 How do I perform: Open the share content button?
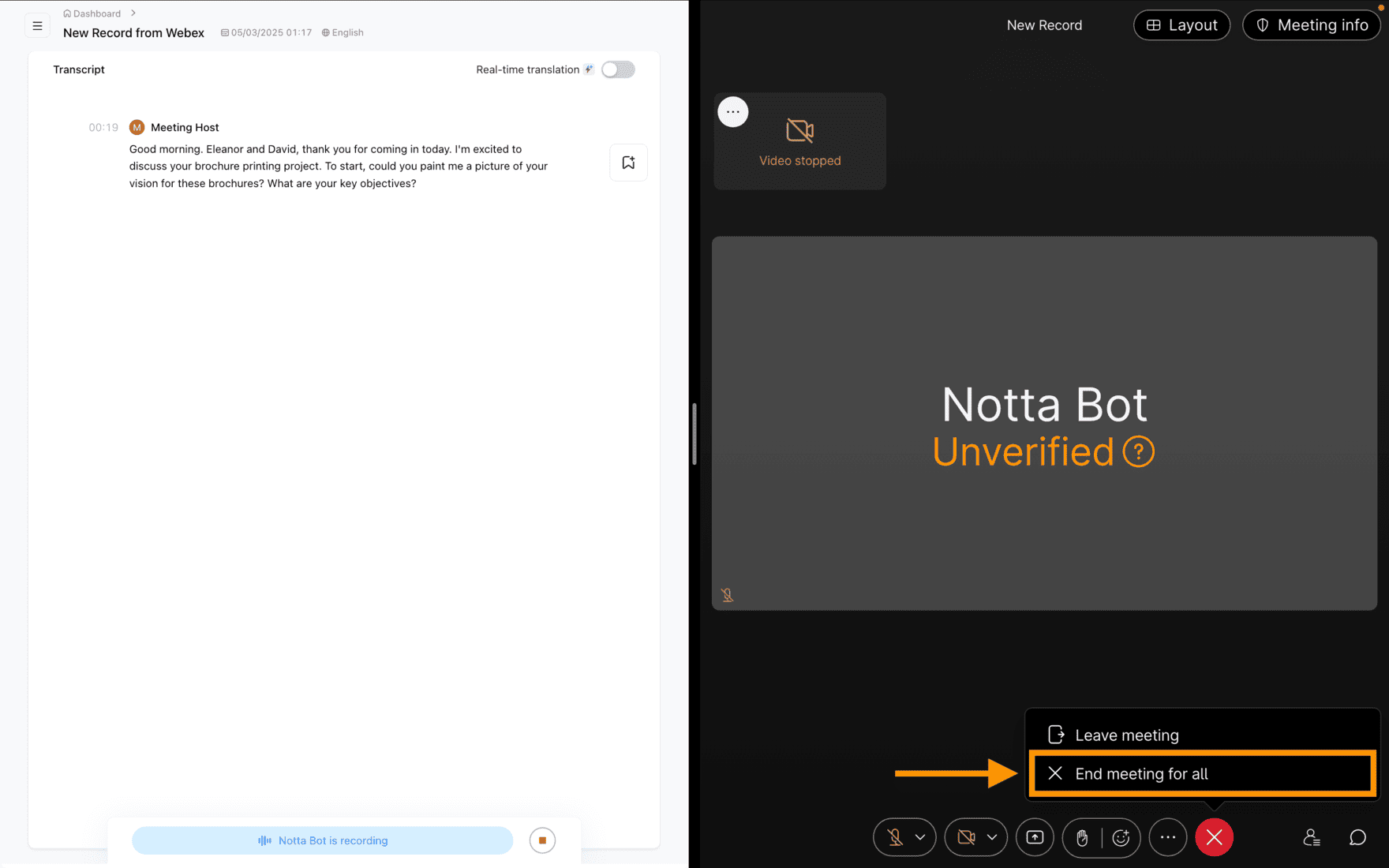pyautogui.click(x=1035, y=837)
